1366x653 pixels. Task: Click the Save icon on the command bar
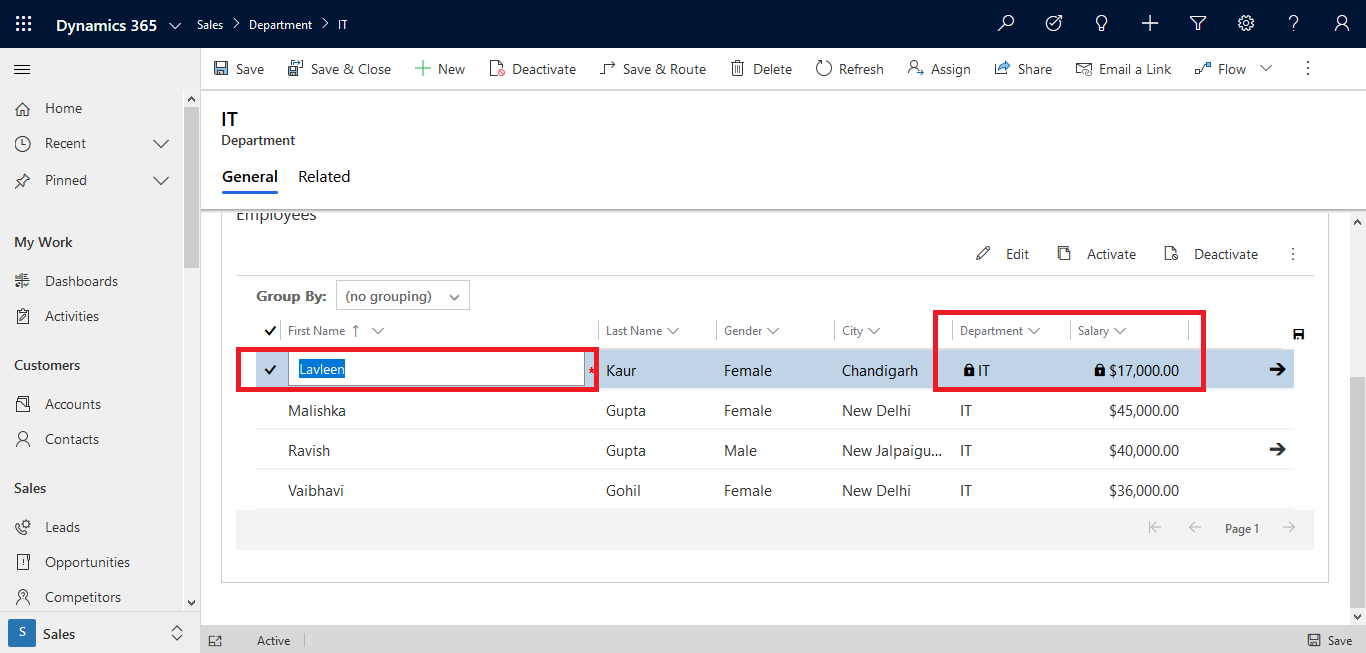click(x=222, y=68)
